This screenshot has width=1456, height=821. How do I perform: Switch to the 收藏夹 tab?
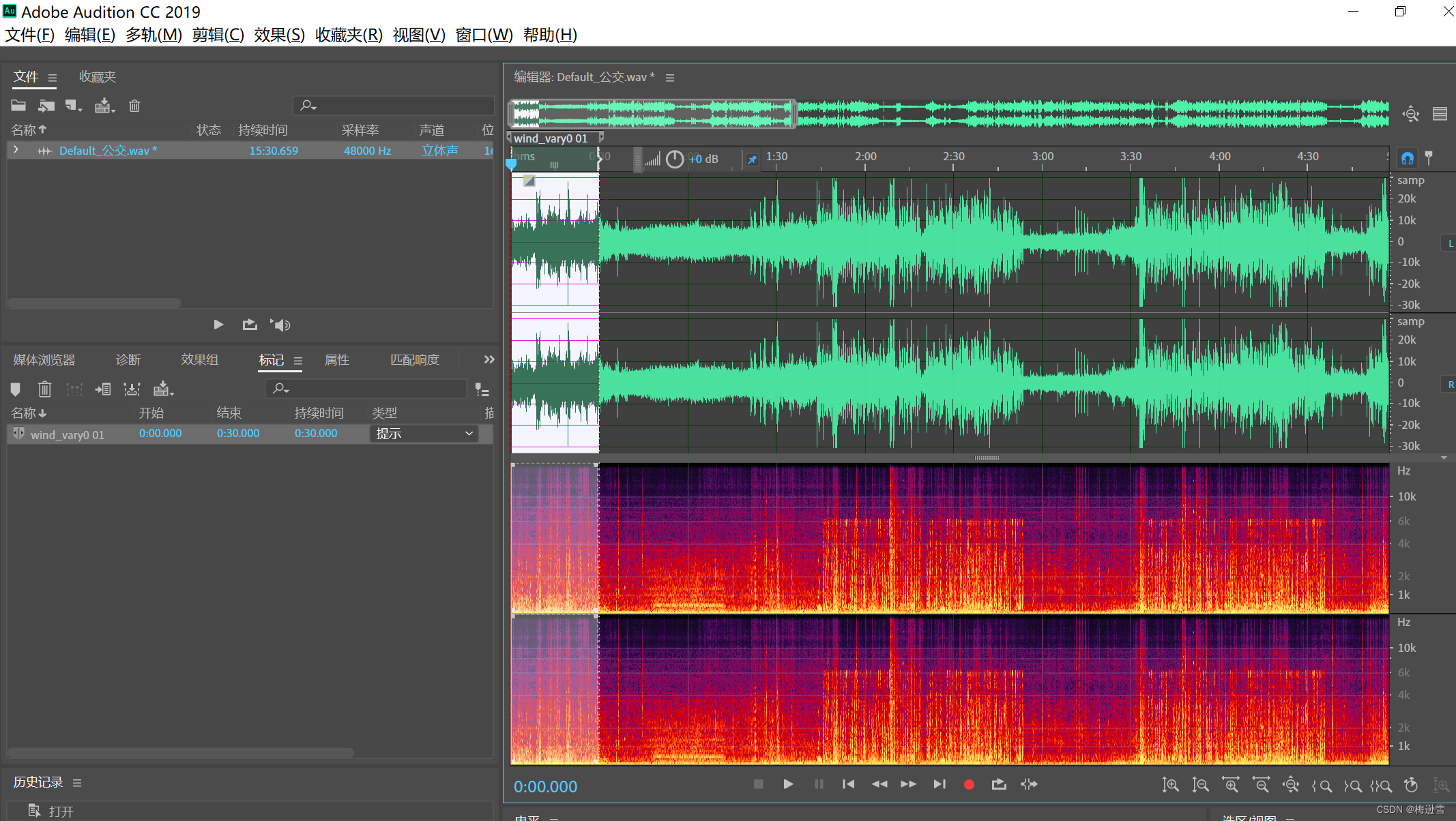pos(98,77)
